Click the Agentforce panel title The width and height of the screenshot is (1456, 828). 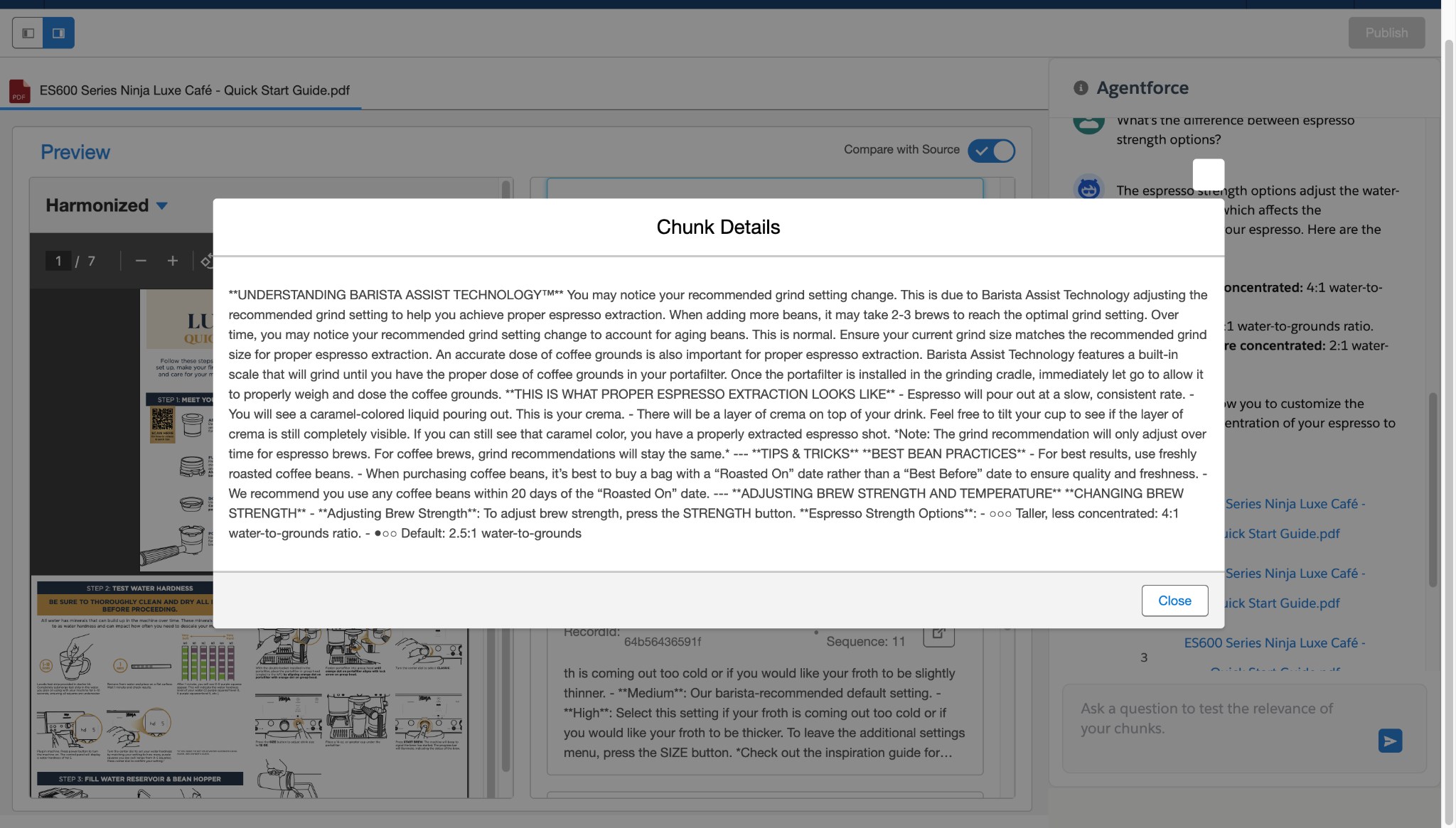click(1142, 87)
